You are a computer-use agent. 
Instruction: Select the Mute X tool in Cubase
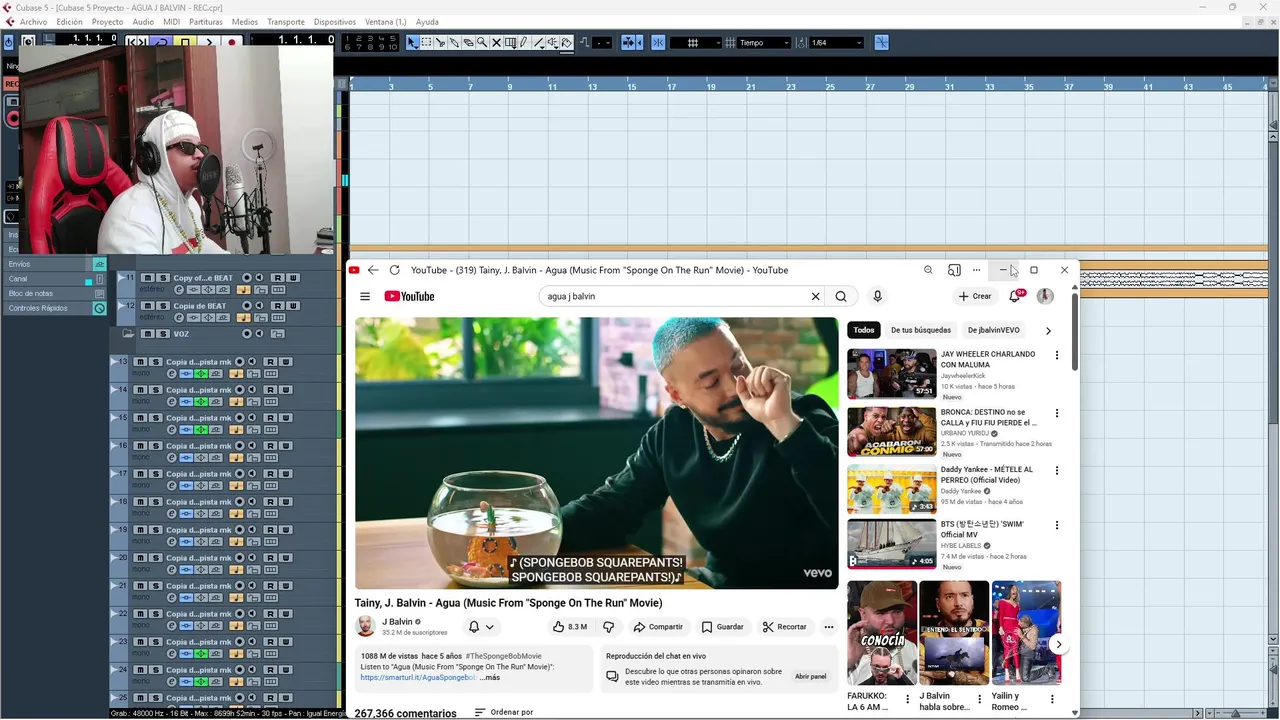coord(496,43)
